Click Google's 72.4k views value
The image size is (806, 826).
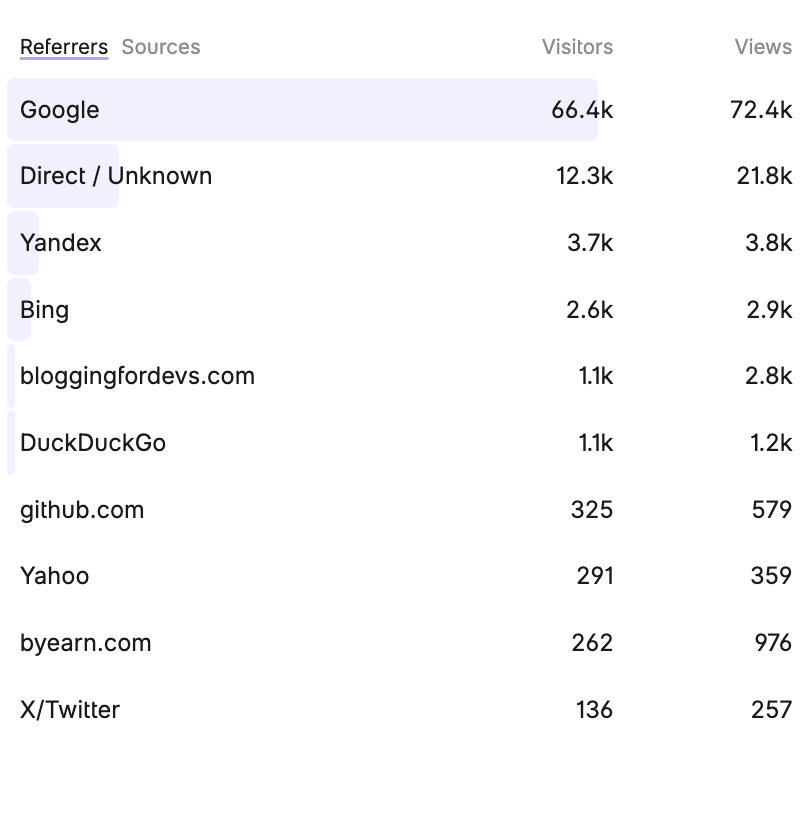point(761,110)
